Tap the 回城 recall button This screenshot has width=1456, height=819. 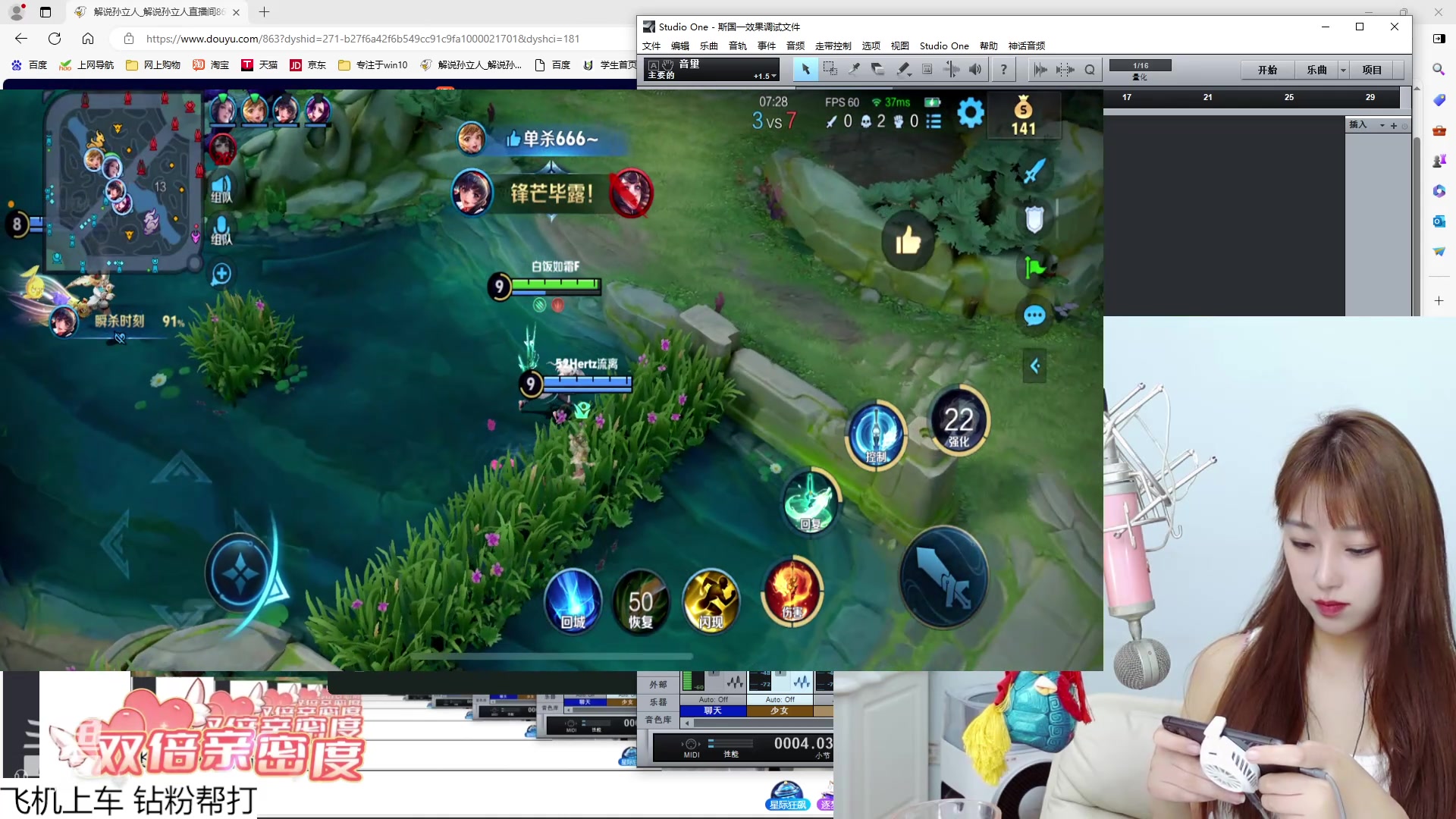[573, 601]
